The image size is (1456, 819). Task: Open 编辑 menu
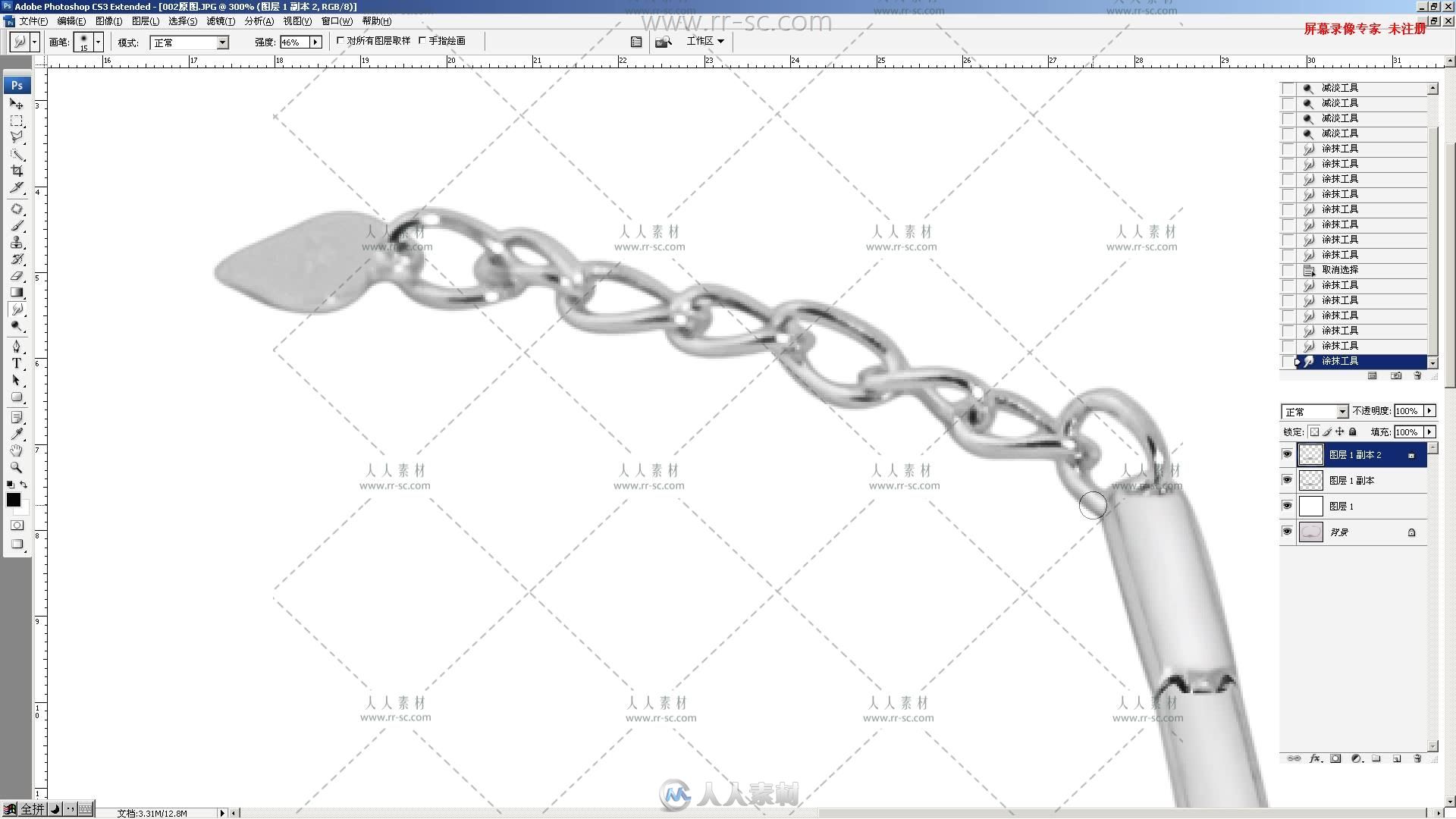coord(71,21)
